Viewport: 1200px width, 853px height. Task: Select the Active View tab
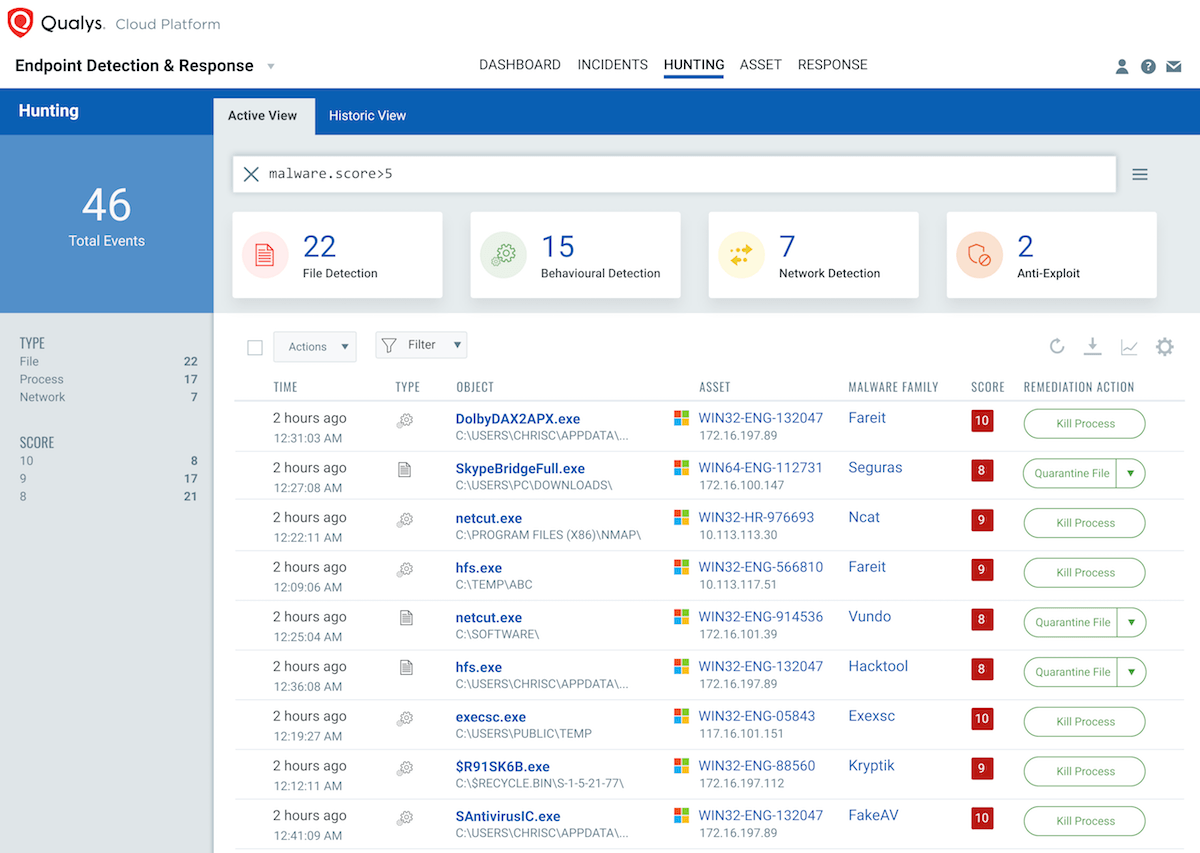[x=263, y=116]
